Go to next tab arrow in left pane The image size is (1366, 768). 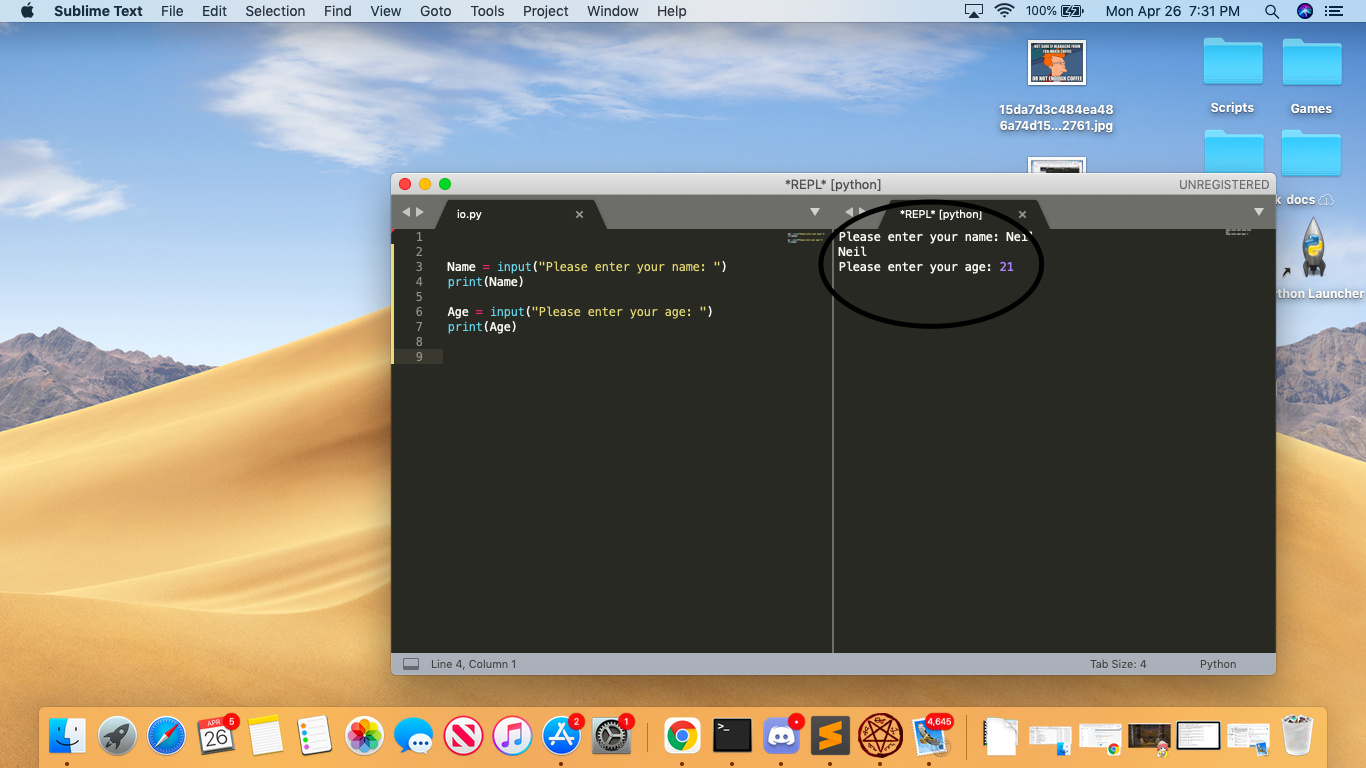[420, 212]
